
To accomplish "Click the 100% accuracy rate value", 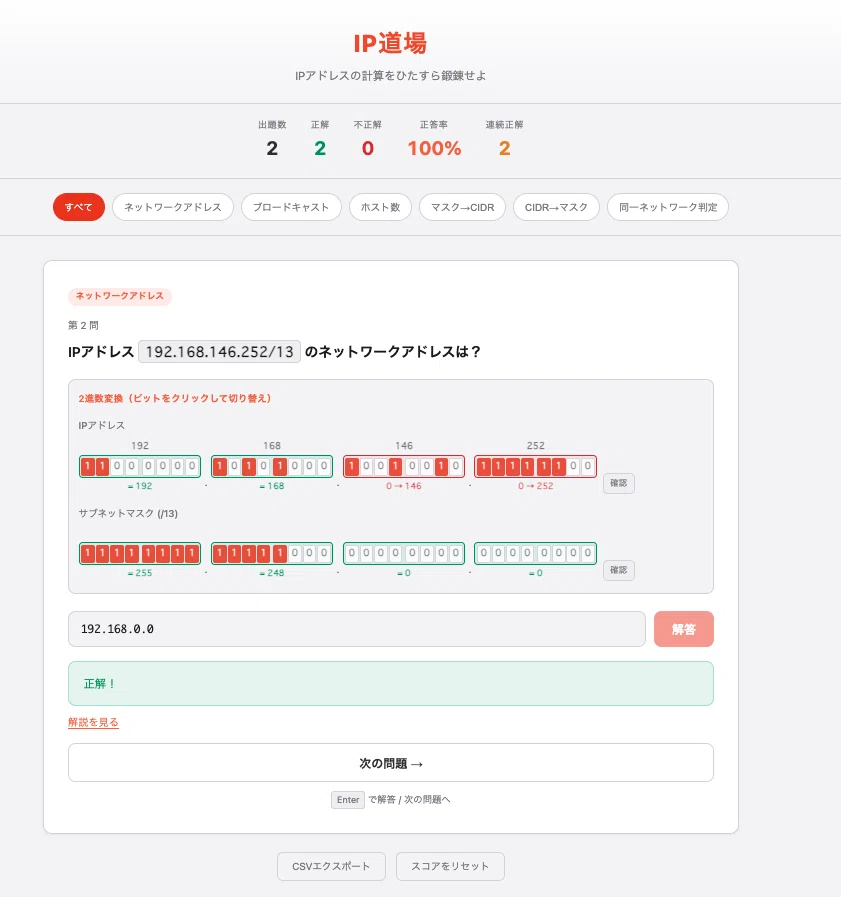I will [x=434, y=149].
